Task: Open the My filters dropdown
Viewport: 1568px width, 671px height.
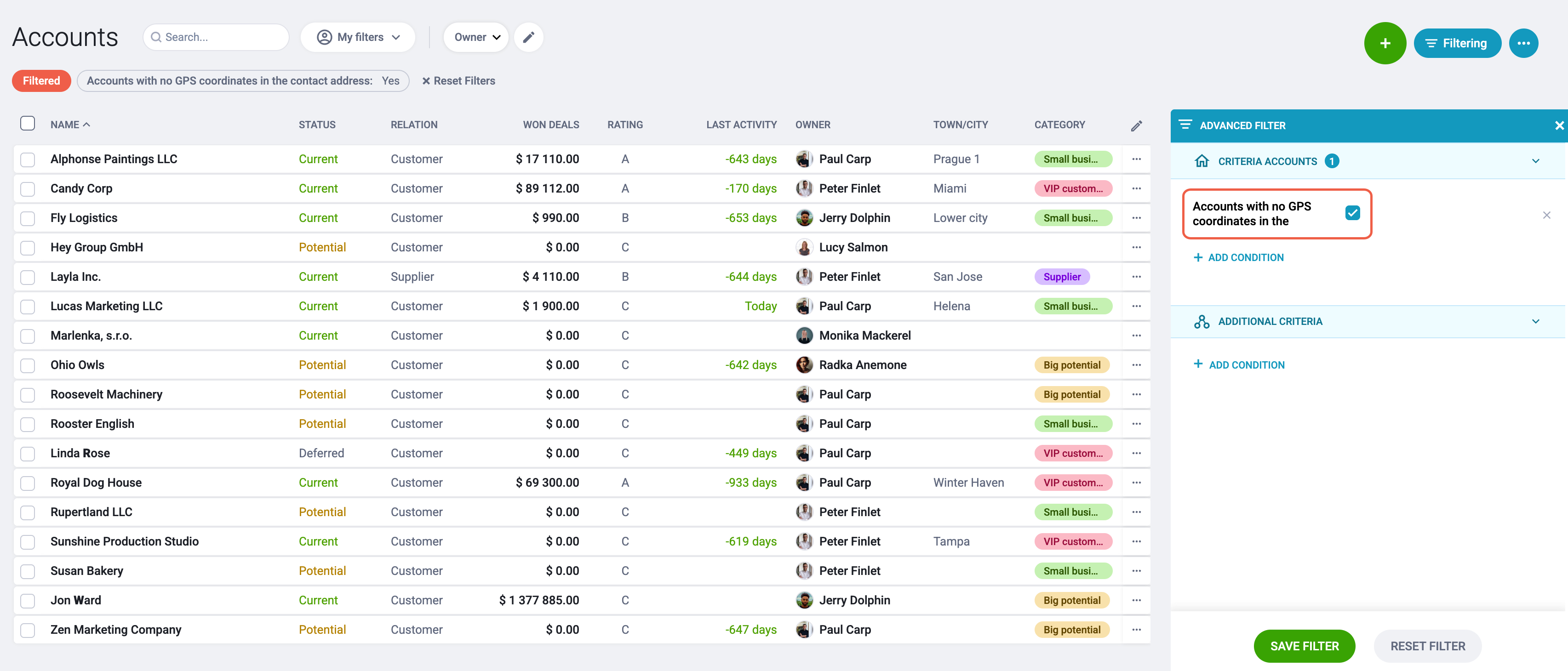Action: tap(358, 37)
